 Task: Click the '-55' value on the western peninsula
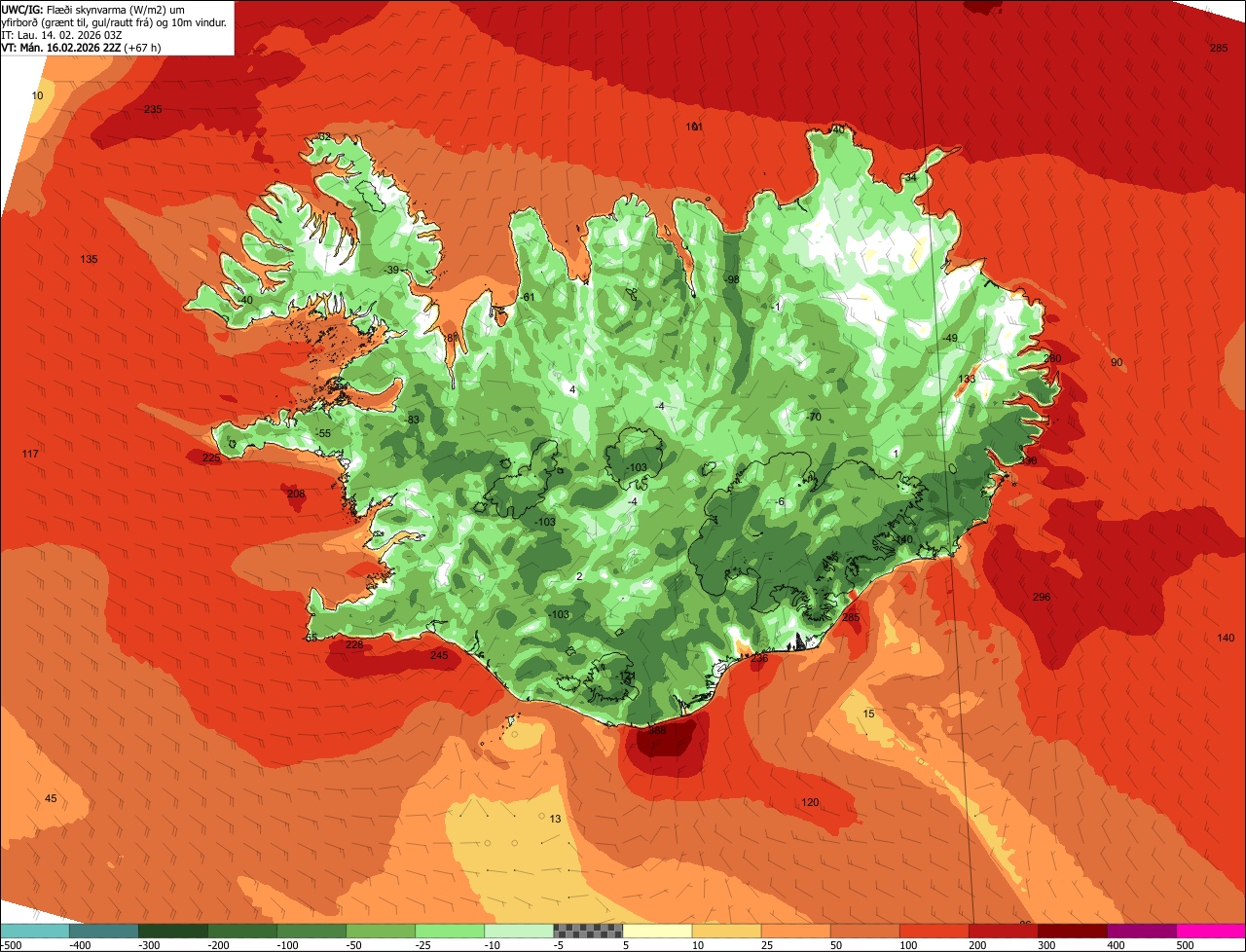point(323,433)
